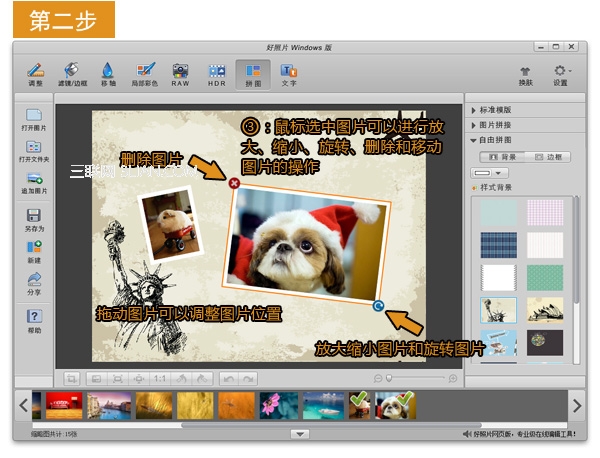600x458 pixels.
Task: Choose the cream striped background swatch
Action: pyautogui.click(x=545, y=245)
